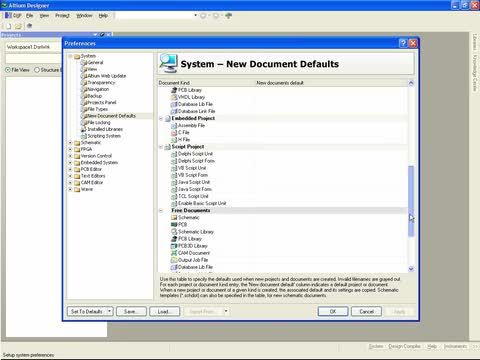Open the Help menu
The height and width of the screenshot is (360, 480).
point(103,16)
